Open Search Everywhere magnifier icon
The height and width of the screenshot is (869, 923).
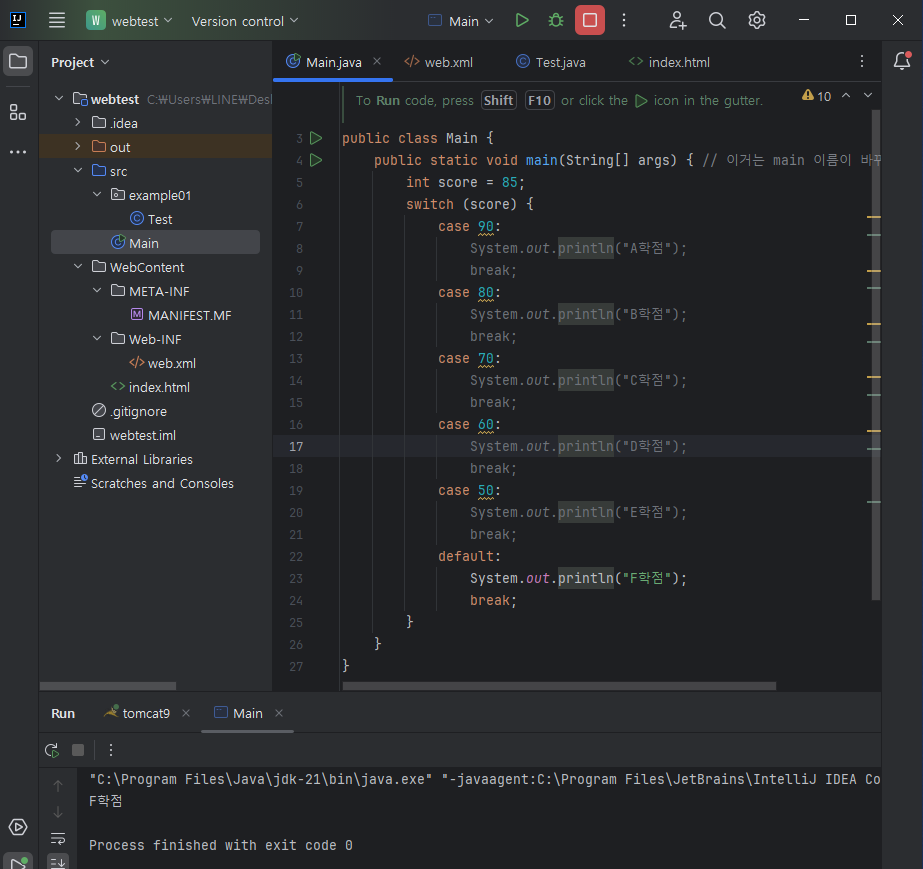coord(716,21)
